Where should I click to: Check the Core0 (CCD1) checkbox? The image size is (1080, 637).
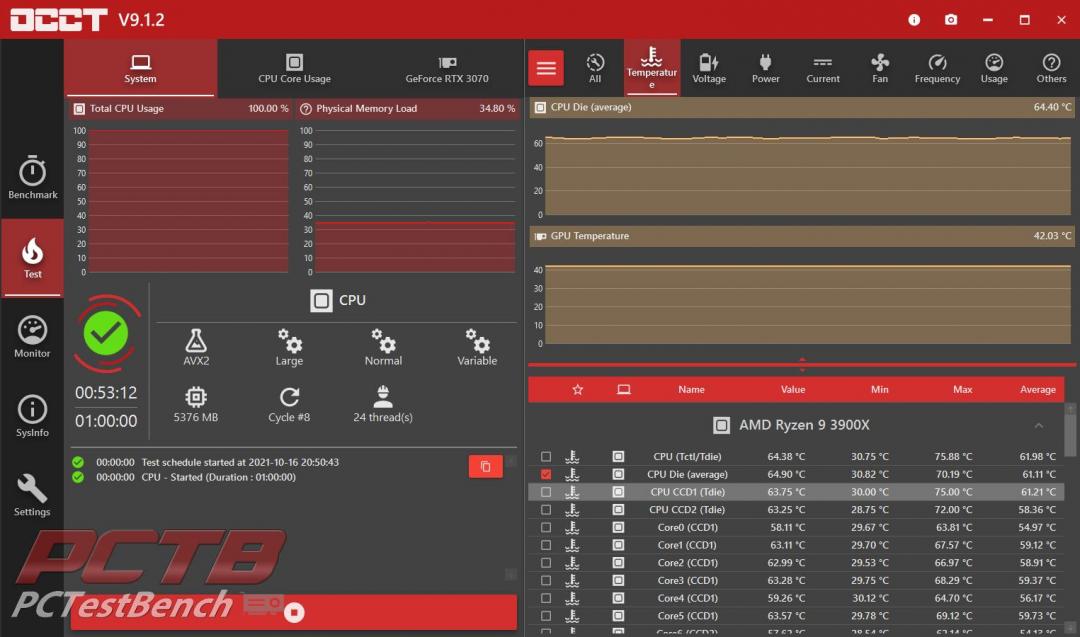pyautogui.click(x=546, y=528)
